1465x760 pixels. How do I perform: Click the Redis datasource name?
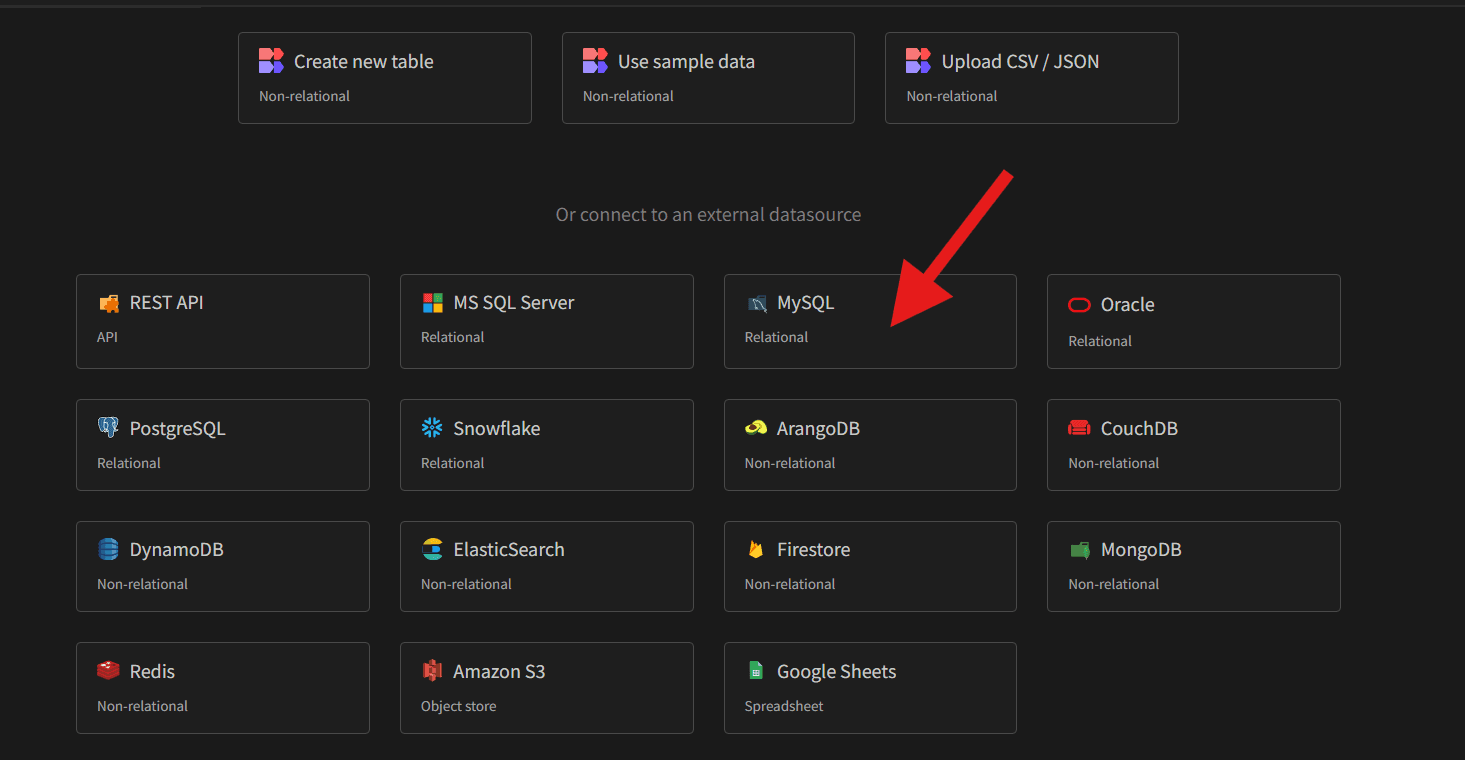pyautogui.click(x=152, y=672)
